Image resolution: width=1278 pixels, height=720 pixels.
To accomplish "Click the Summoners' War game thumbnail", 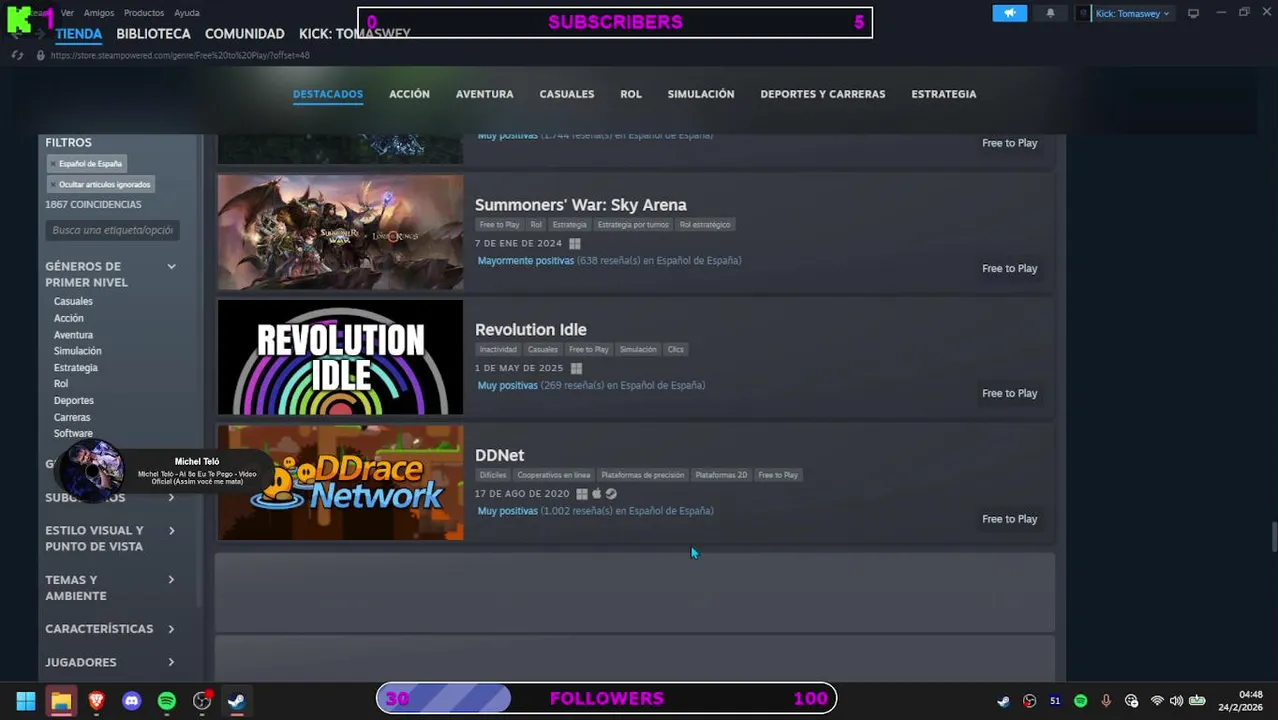I will pos(340,232).
